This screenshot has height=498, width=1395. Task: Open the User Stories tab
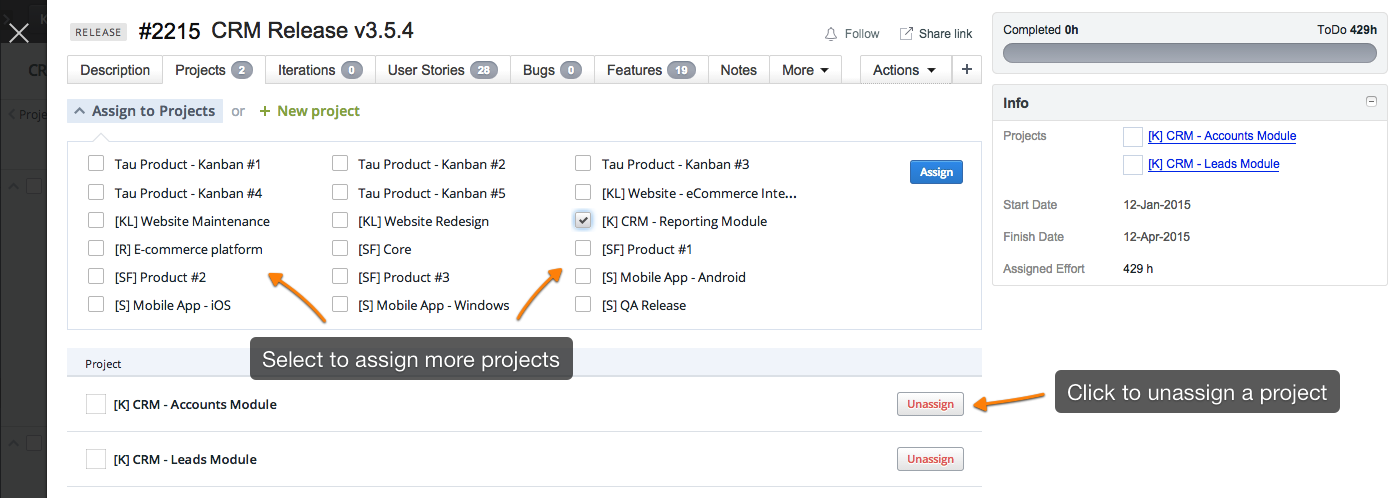tap(442, 70)
